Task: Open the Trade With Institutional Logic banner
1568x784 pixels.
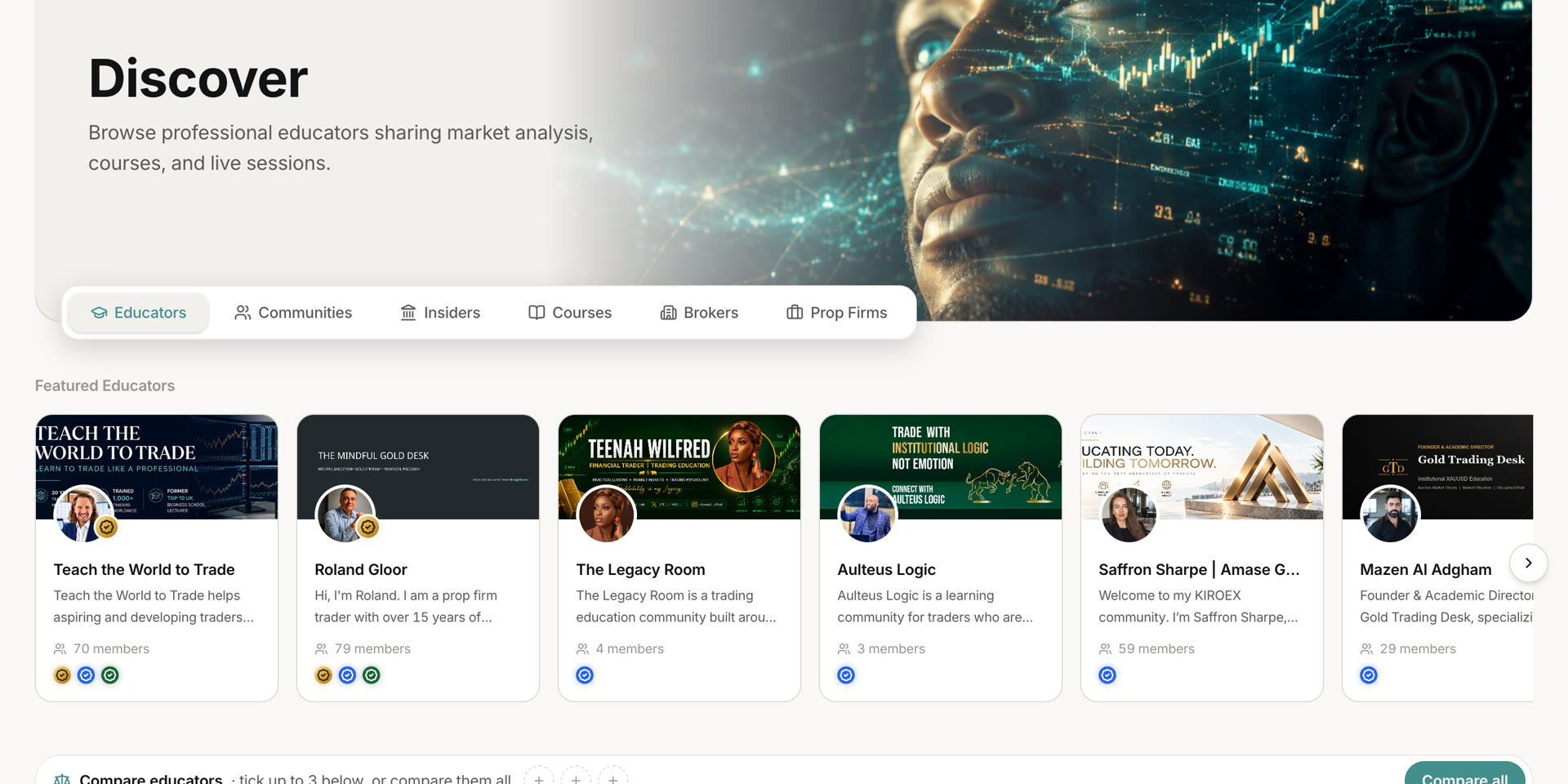Action: 941,467
